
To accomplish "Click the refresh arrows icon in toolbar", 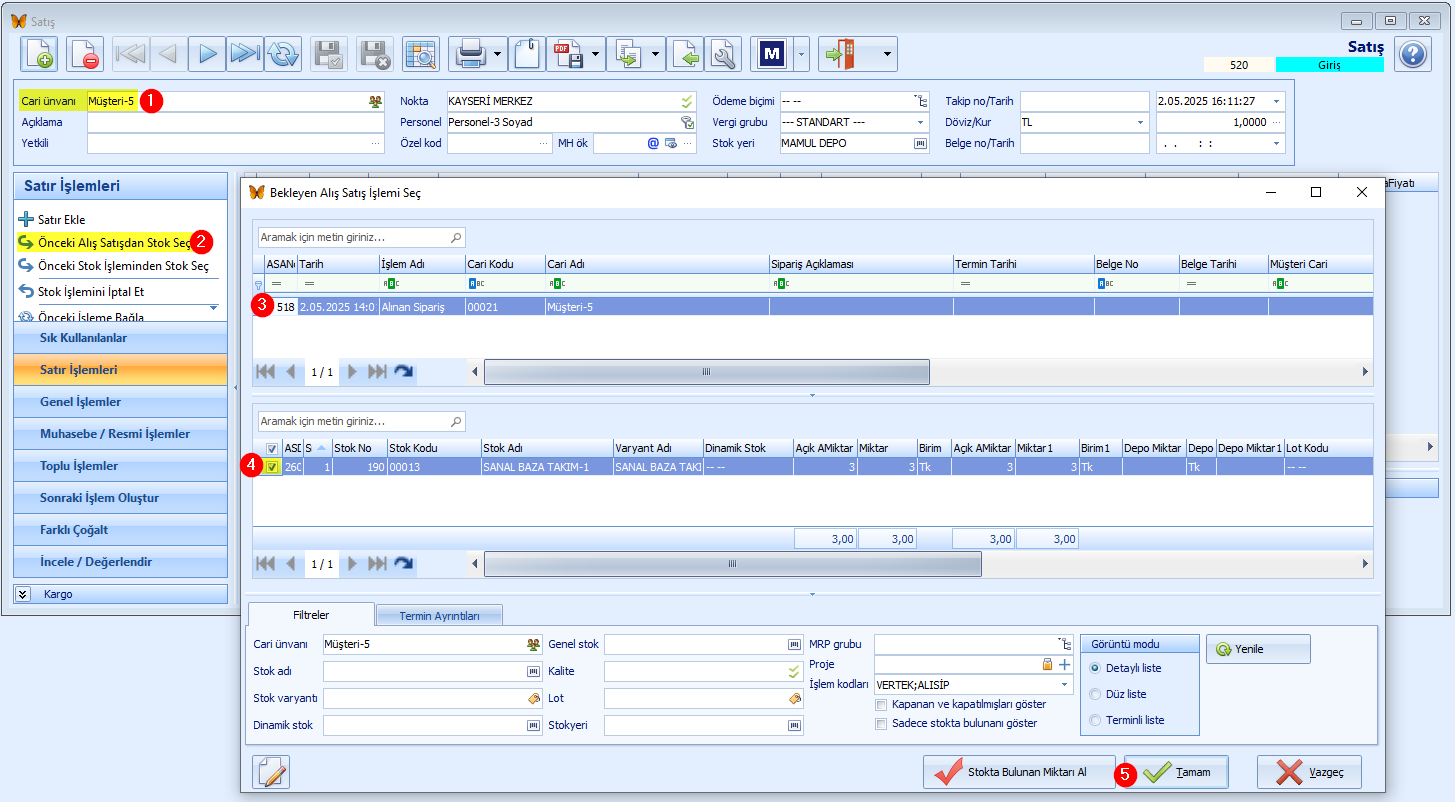I will (x=283, y=54).
